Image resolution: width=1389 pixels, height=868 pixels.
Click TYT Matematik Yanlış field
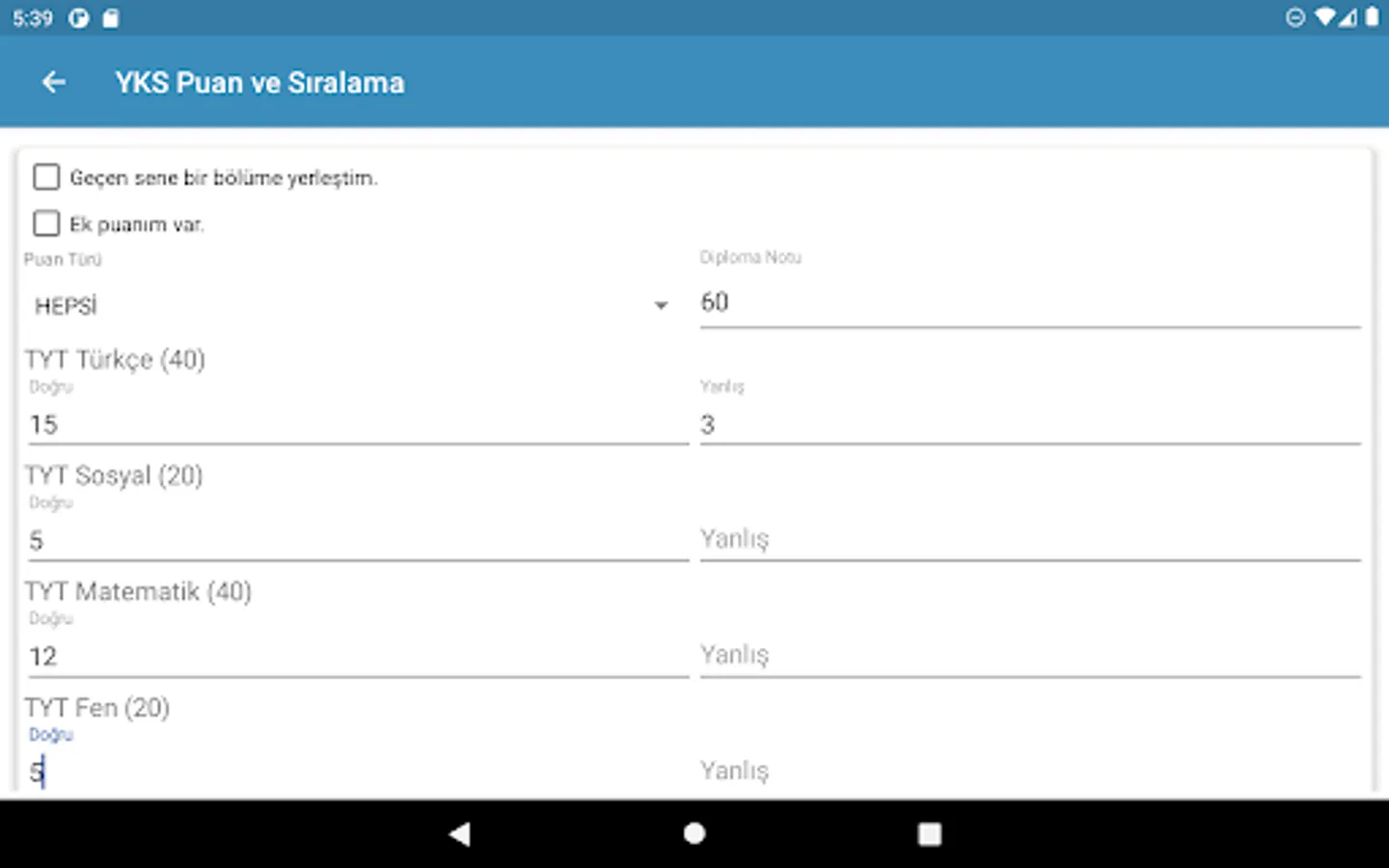(1029, 655)
